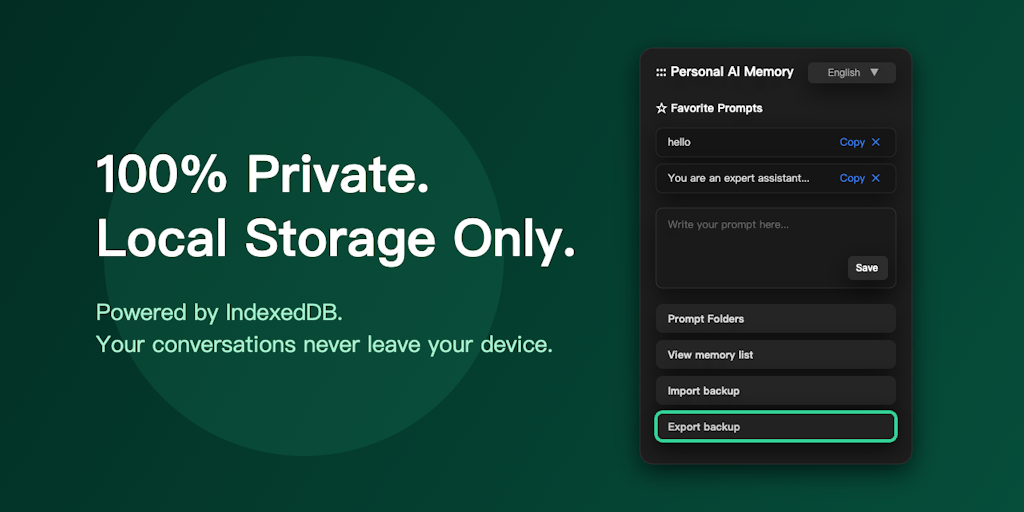The image size is (1024, 512).
Task: Copy the "hello" prompt
Action: pos(852,142)
